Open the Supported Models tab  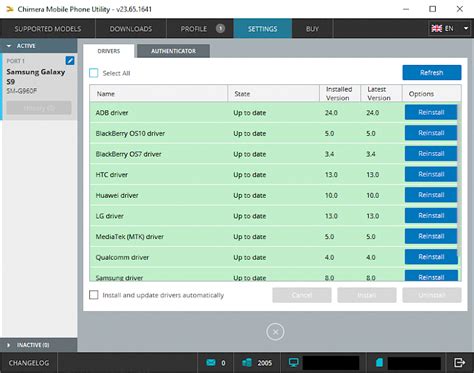(48, 29)
